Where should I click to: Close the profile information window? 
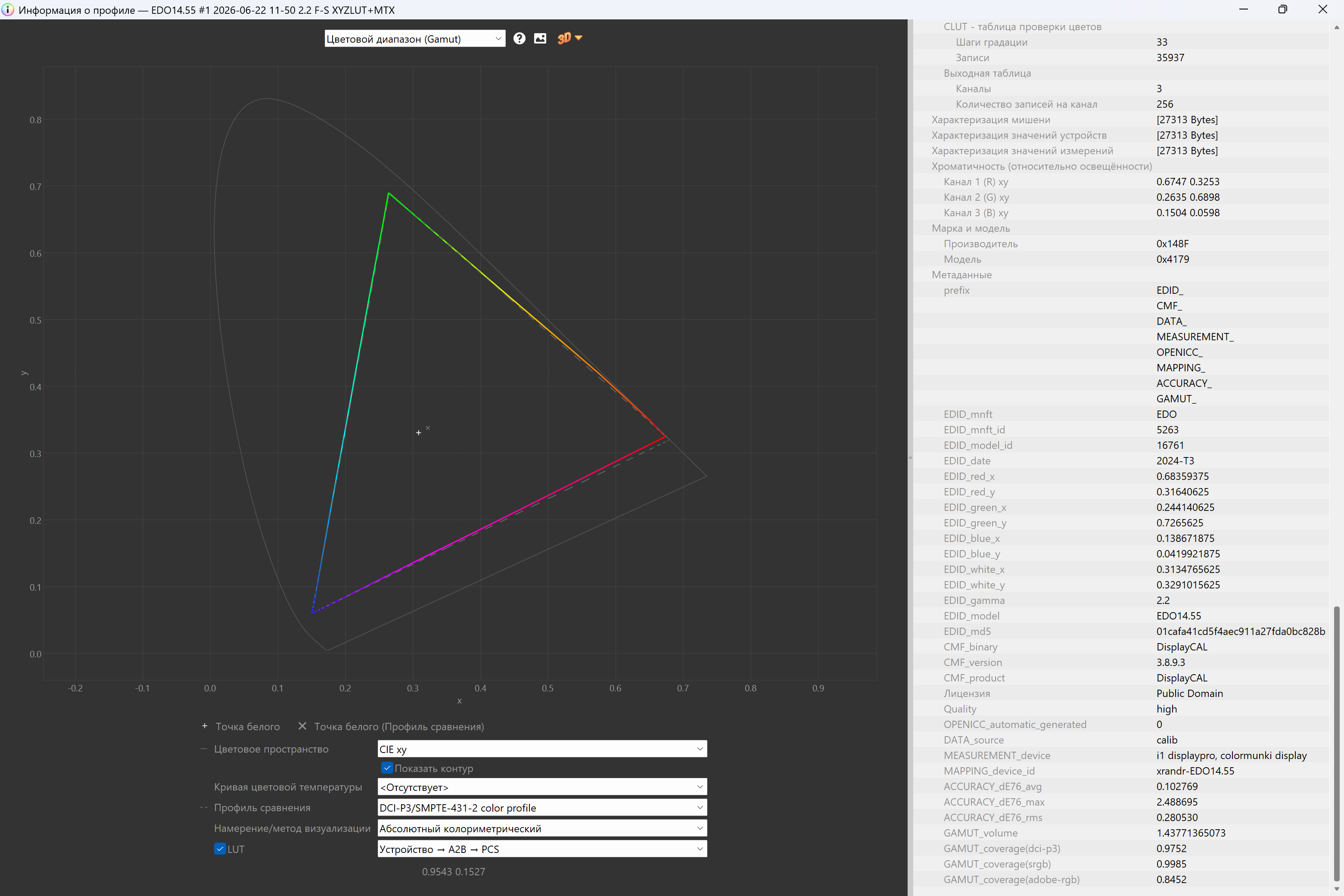click(x=1322, y=9)
